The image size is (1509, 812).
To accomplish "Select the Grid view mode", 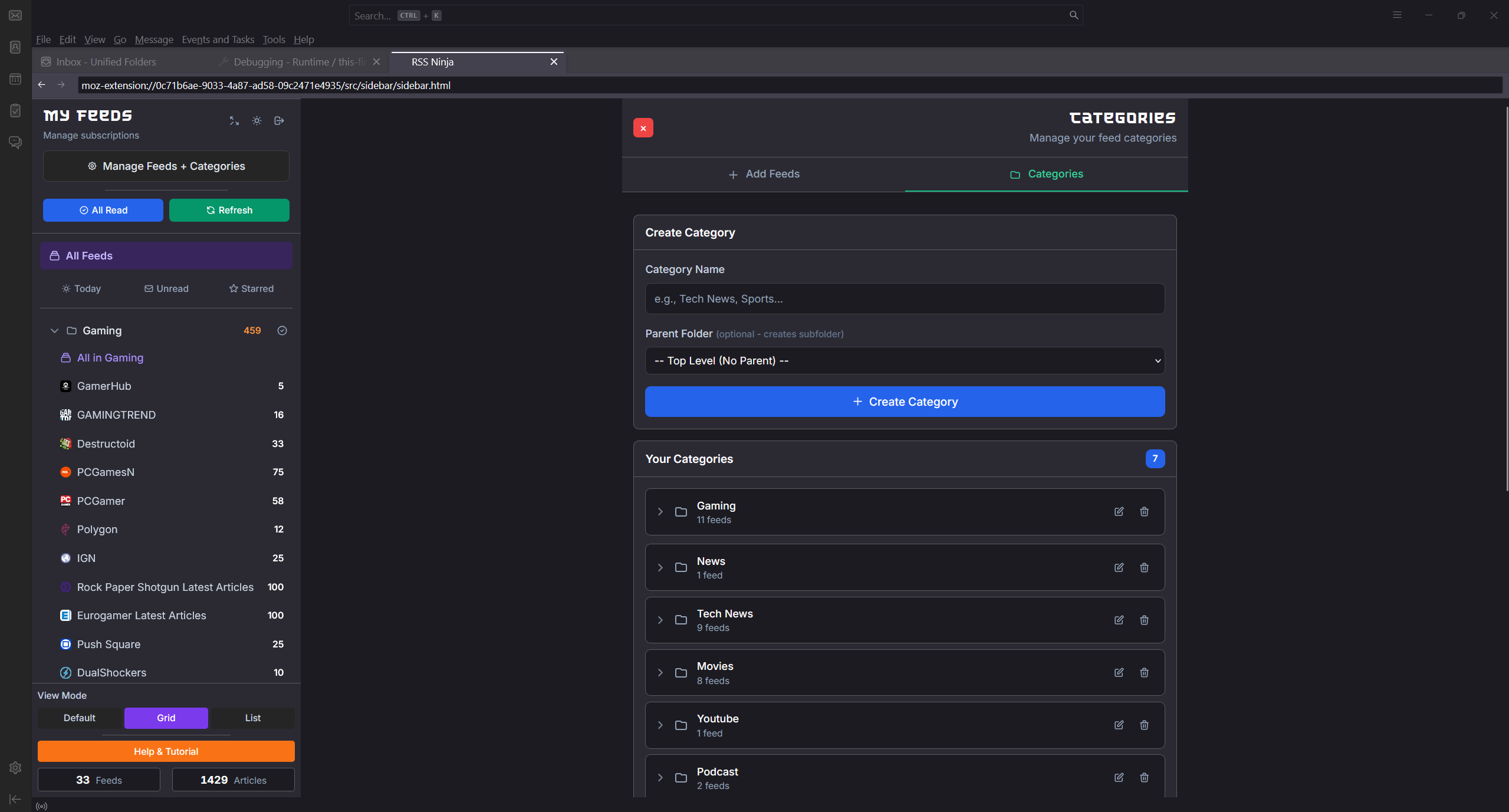I will (x=166, y=718).
